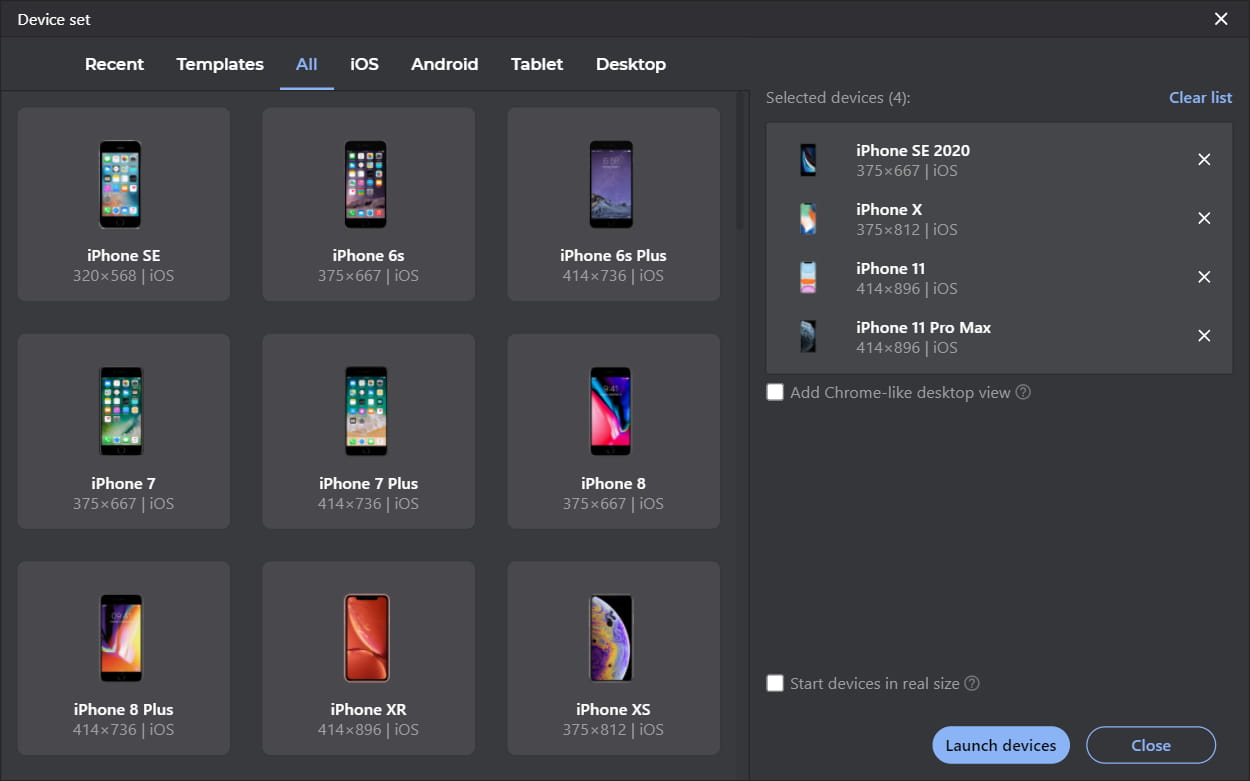Click the iPhone SE 2020 name in selected list
Image resolution: width=1250 pixels, height=781 pixels.
(913, 150)
